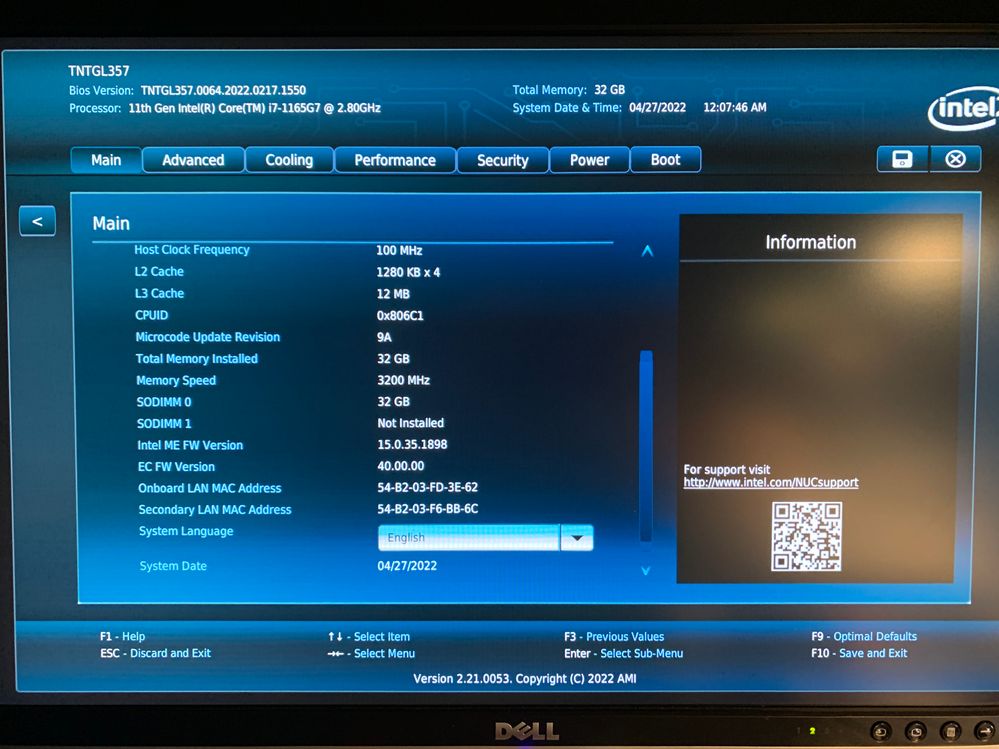Open the NUCsupport link
999x749 pixels.
click(771, 482)
